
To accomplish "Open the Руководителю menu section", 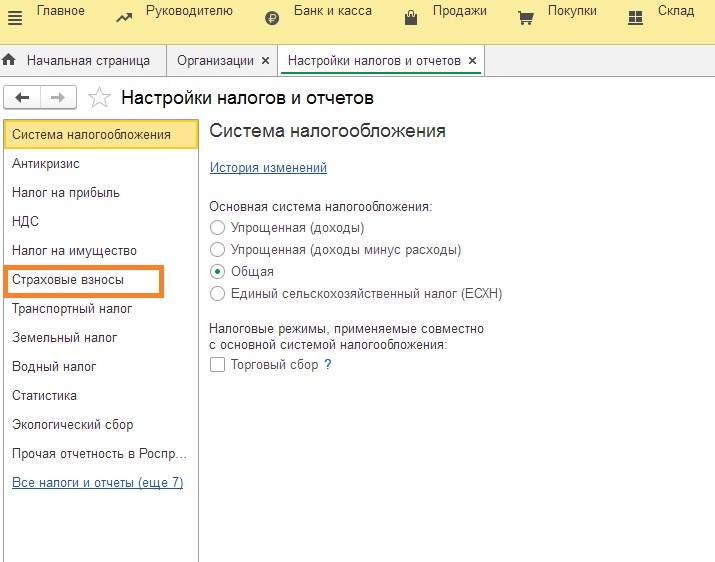I will 189,10.
